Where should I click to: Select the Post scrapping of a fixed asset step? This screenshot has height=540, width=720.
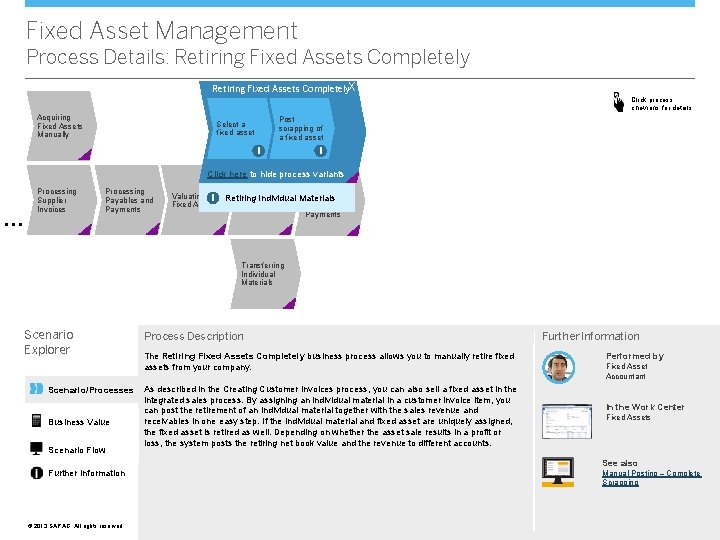(x=301, y=128)
